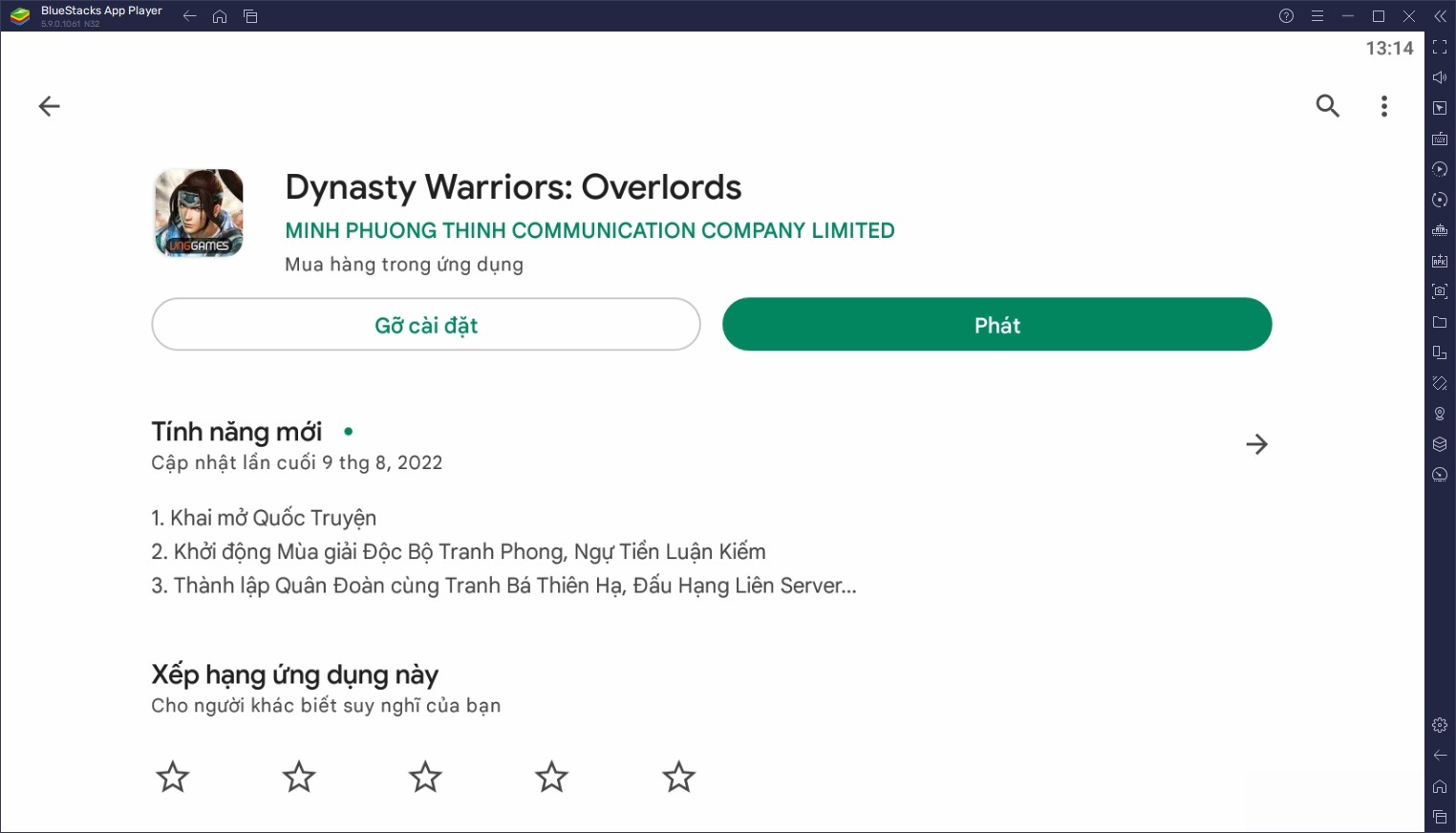Click the Tính năng mới heading
1456x833 pixels.
click(237, 432)
